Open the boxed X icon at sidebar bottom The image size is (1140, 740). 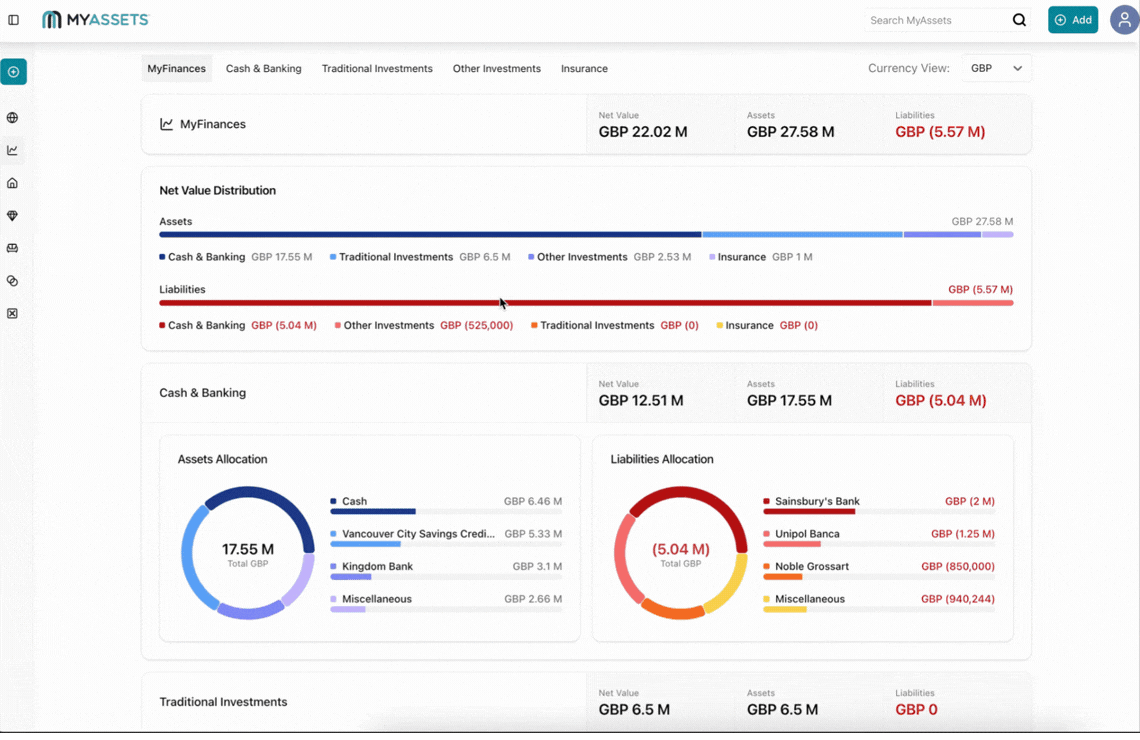[x=13, y=313]
